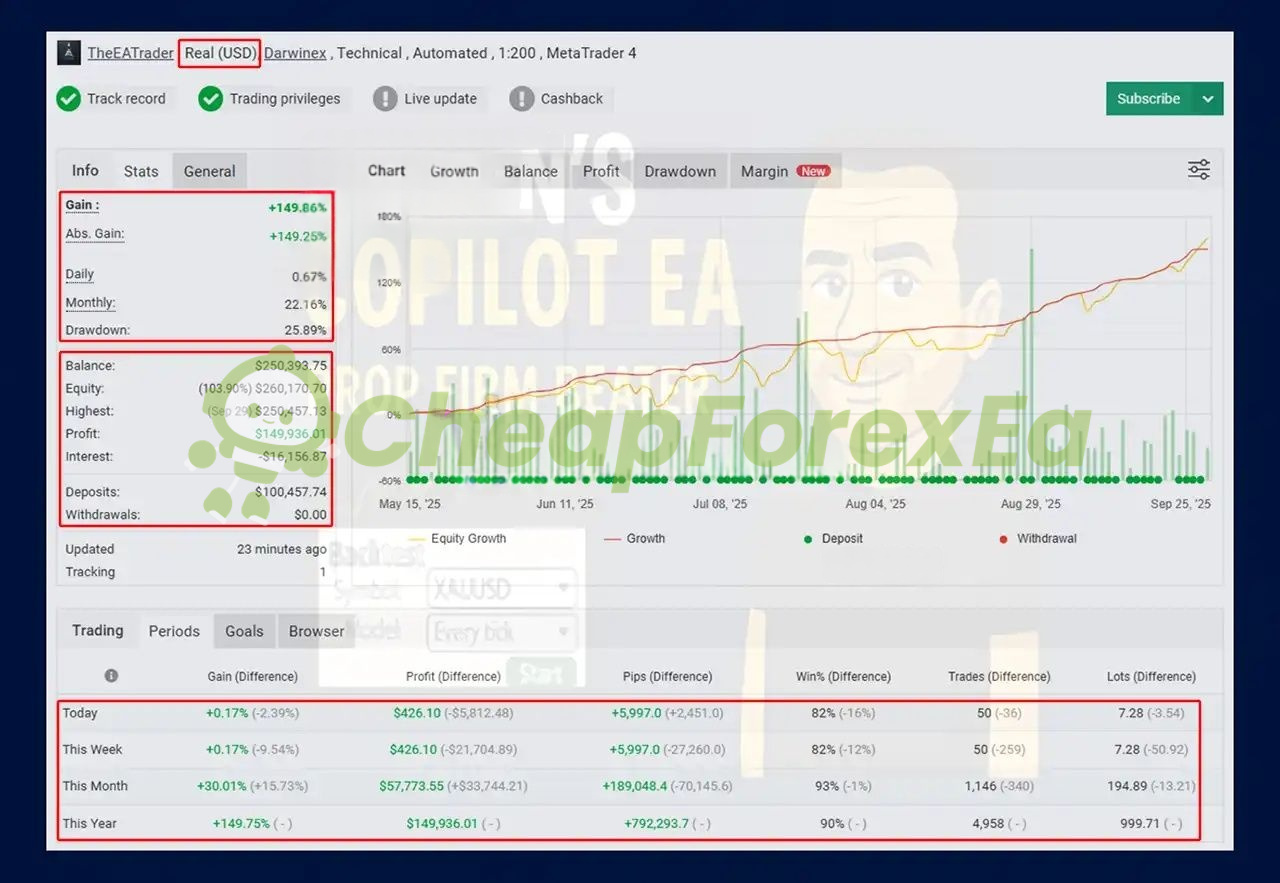Click the Subscribe button
This screenshot has width=1280, height=883.
click(x=1149, y=98)
